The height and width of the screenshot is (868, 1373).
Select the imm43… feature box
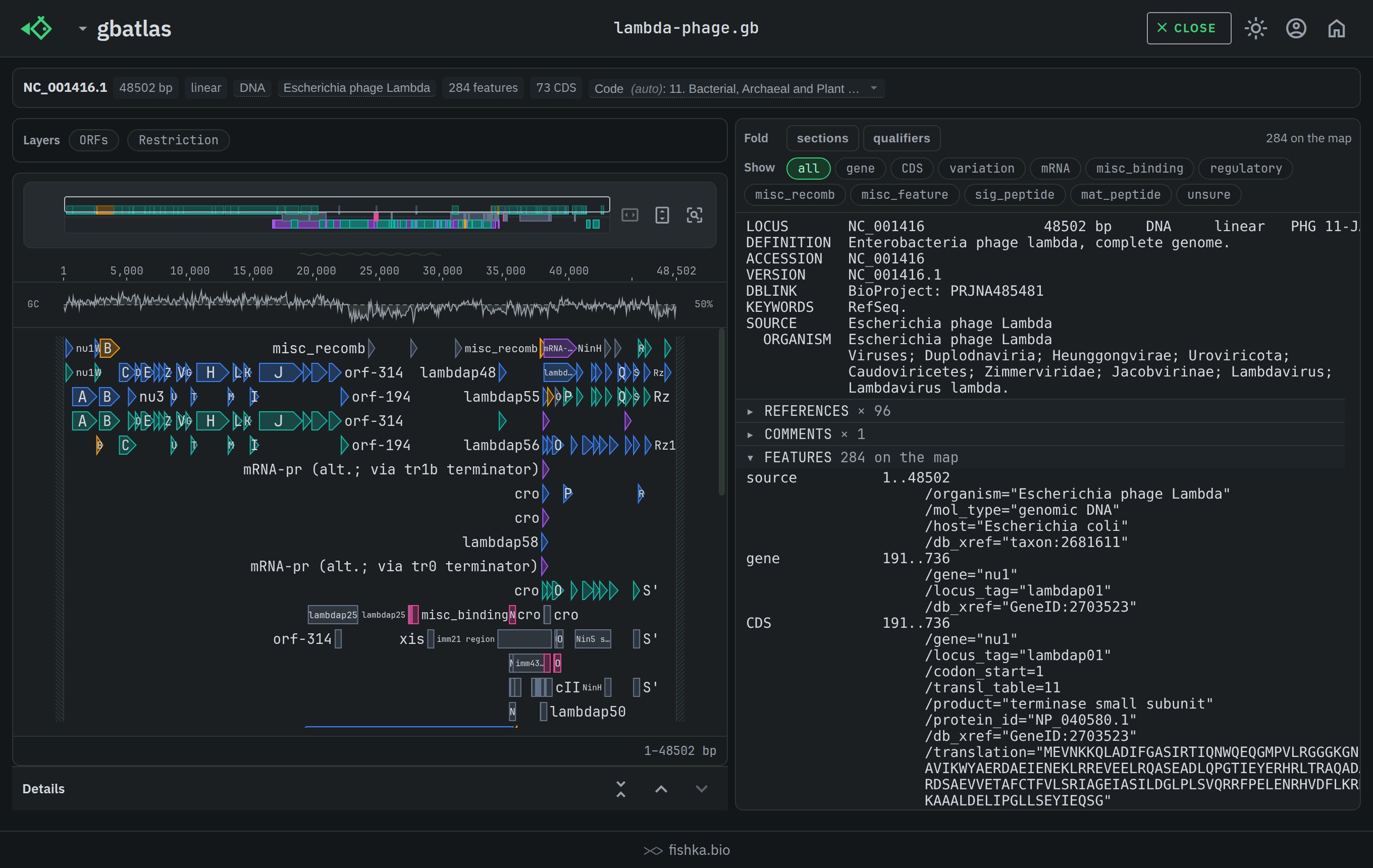[529, 664]
